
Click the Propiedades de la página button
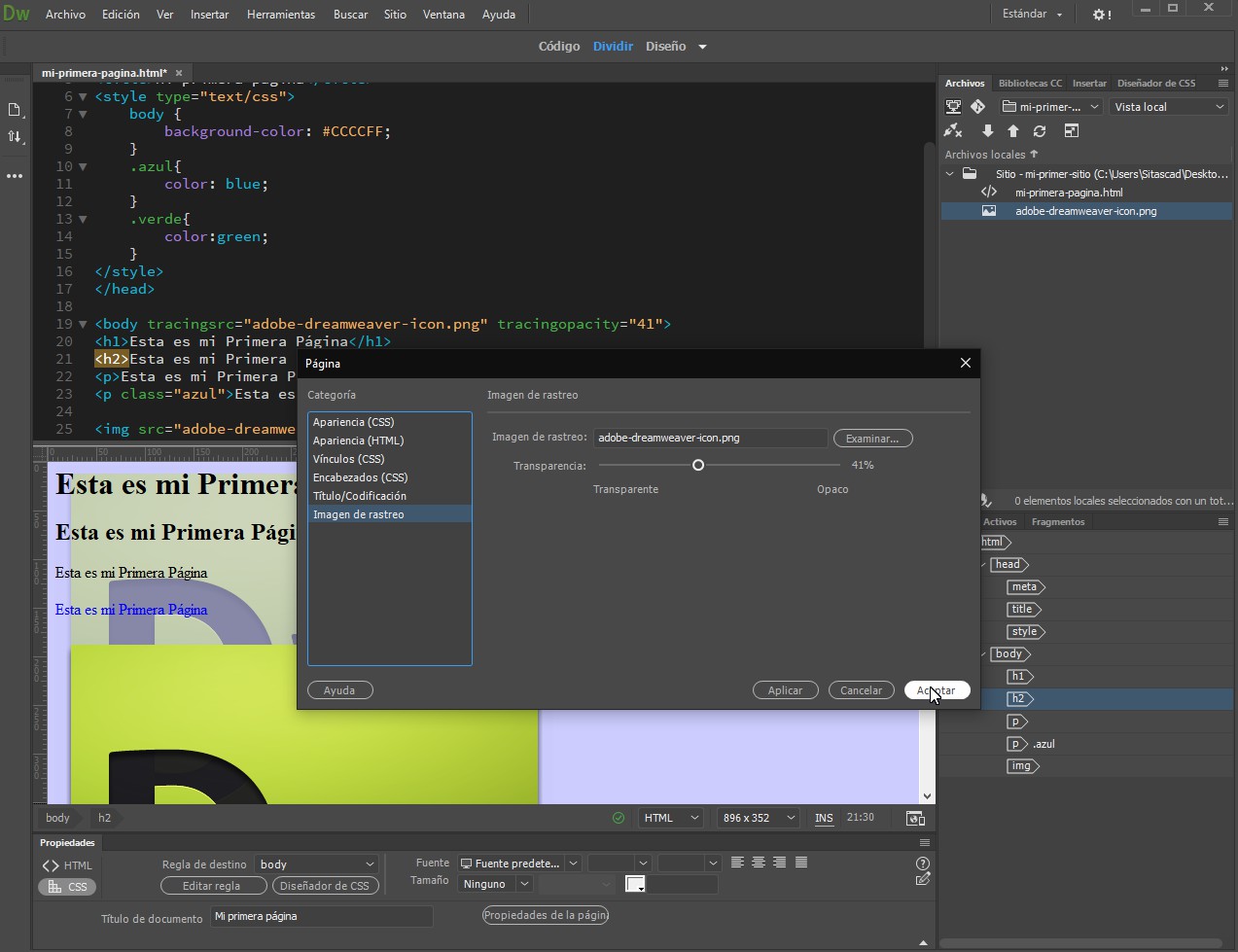(546, 915)
